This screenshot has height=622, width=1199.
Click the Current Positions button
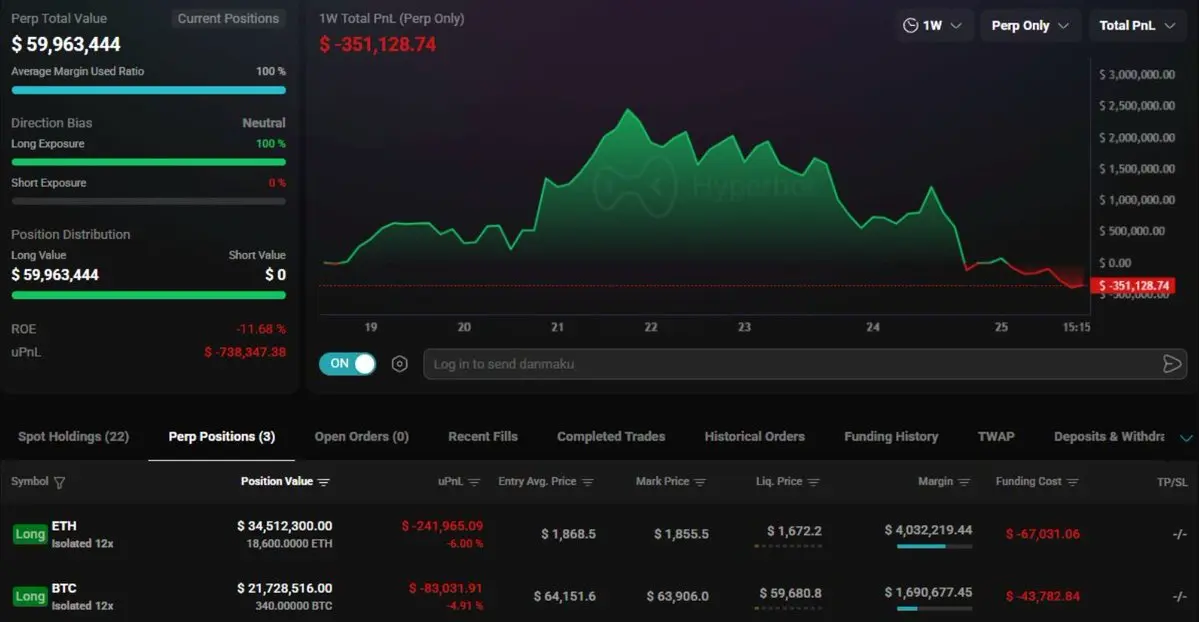click(x=228, y=18)
